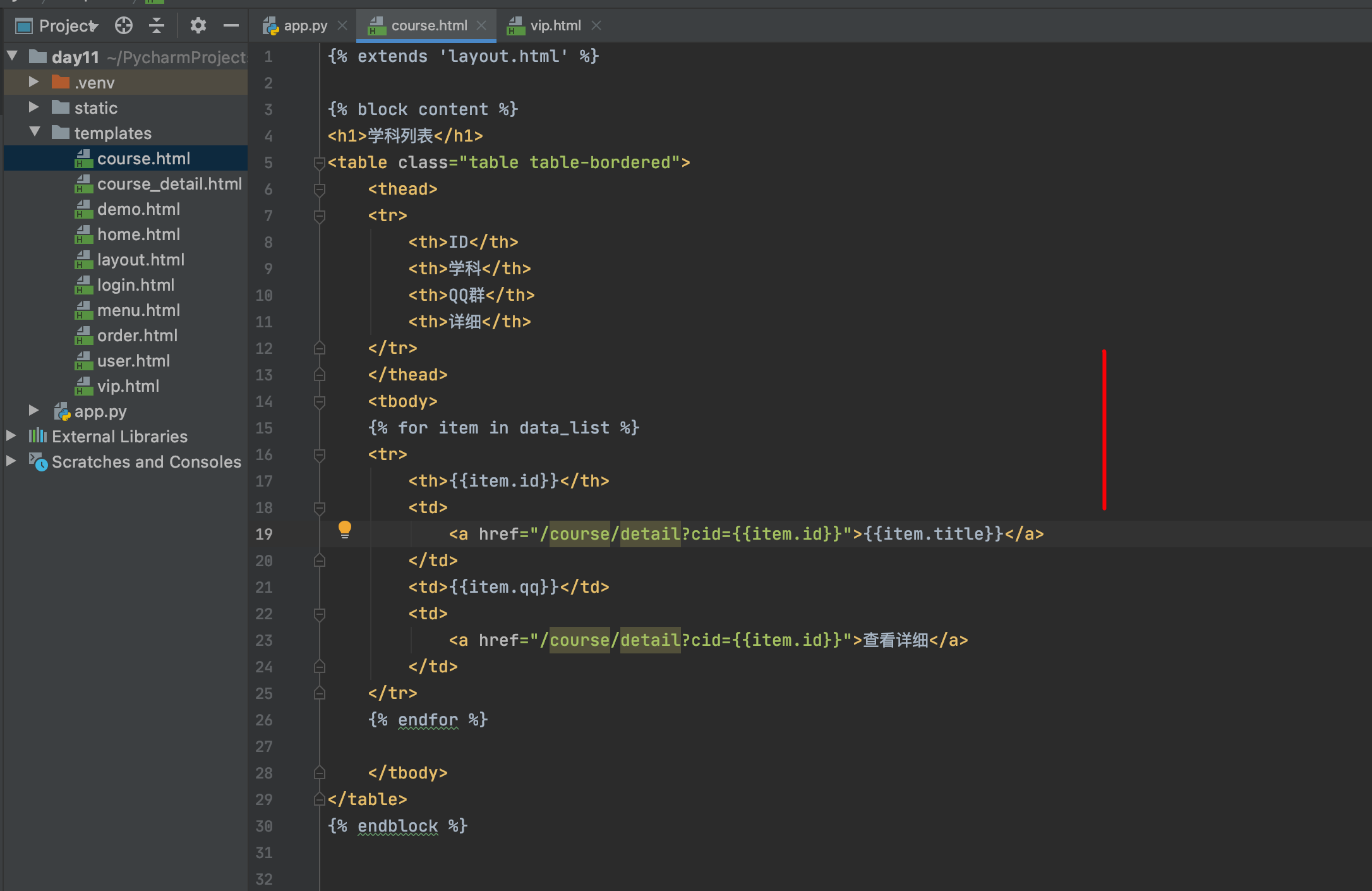Viewport: 1372px width, 891px height.
Task: Click the data_list variable on line 15
Action: 564,428
